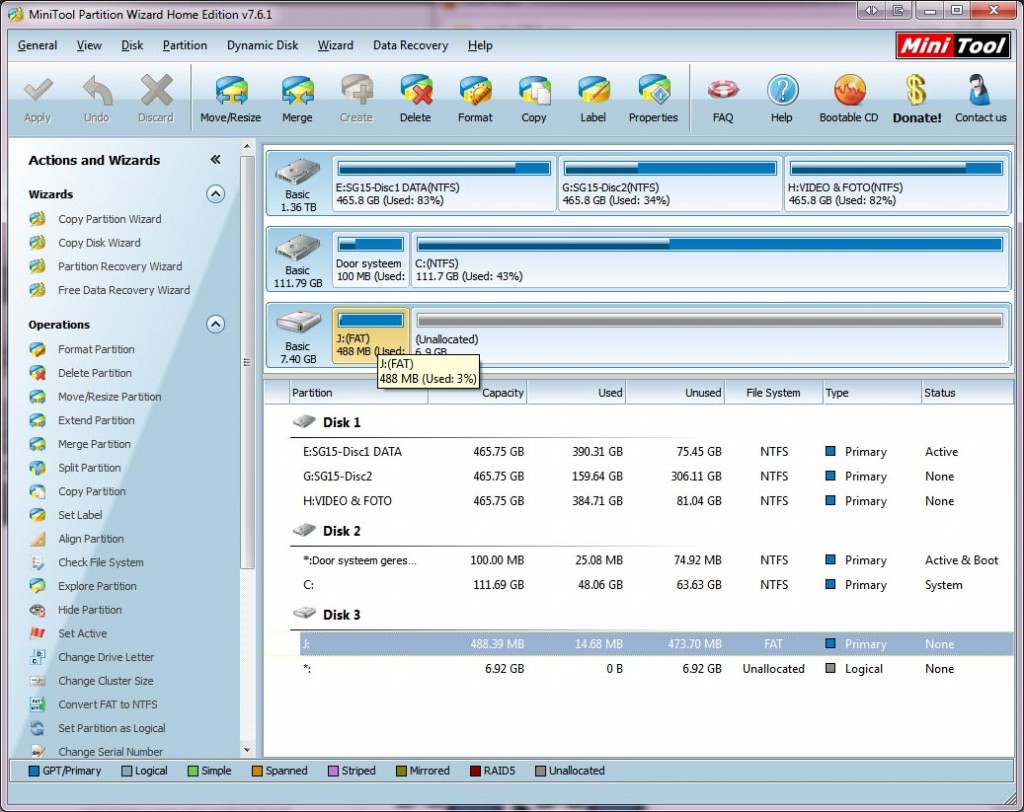Sort by the File System column header
Screen dimensions: 1024x812
[773, 393]
